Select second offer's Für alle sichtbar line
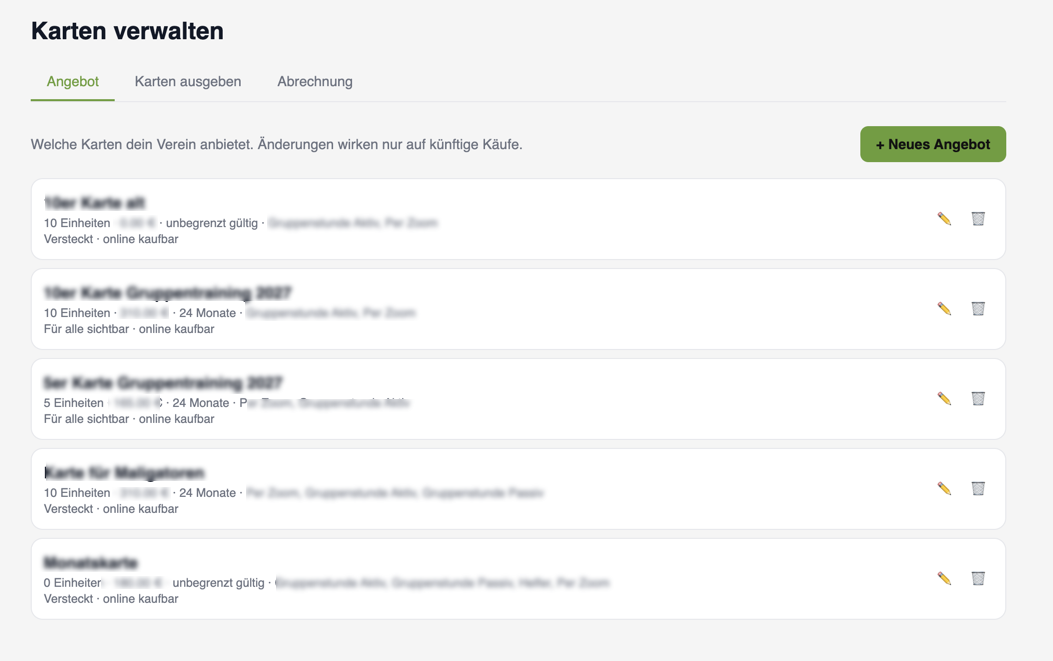The width and height of the screenshot is (1053, 661). [x=129, y=329]
